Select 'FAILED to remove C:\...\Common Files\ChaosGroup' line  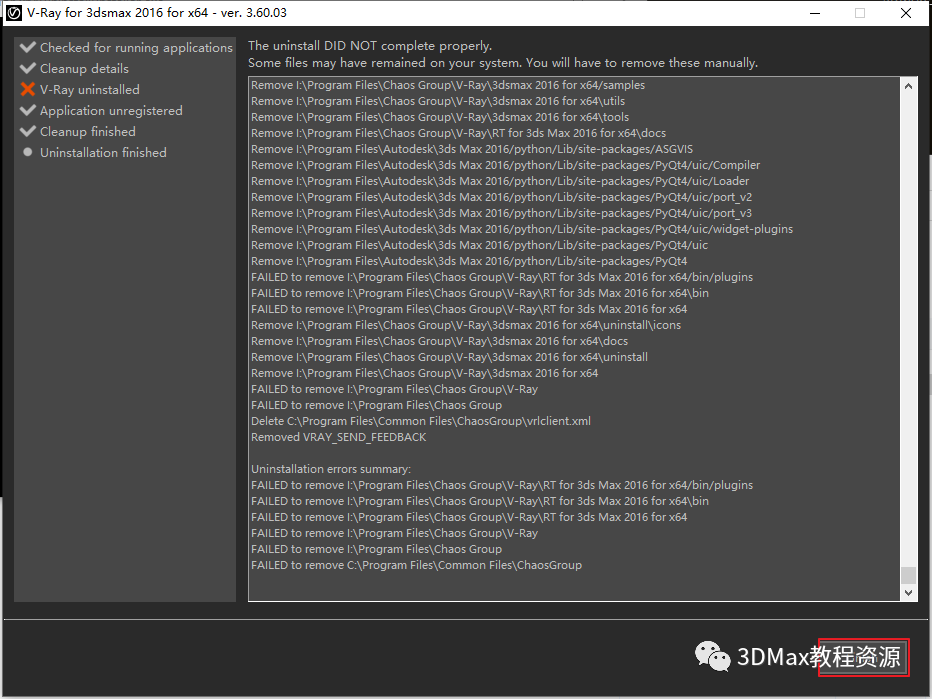[x=416, y=565]
